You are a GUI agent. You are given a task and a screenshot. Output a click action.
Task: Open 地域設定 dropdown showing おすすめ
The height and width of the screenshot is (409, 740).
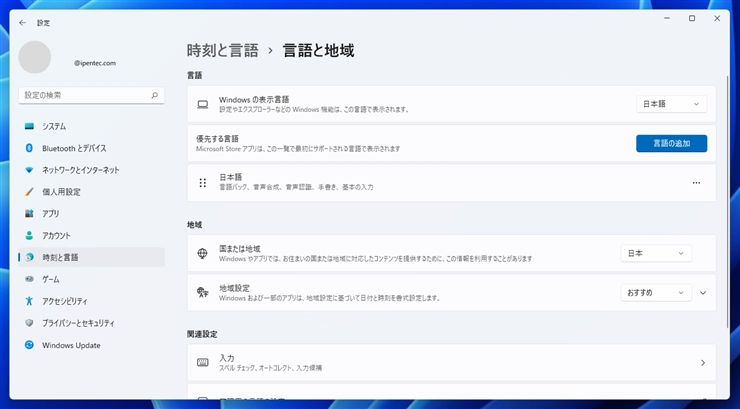[656, 293]
